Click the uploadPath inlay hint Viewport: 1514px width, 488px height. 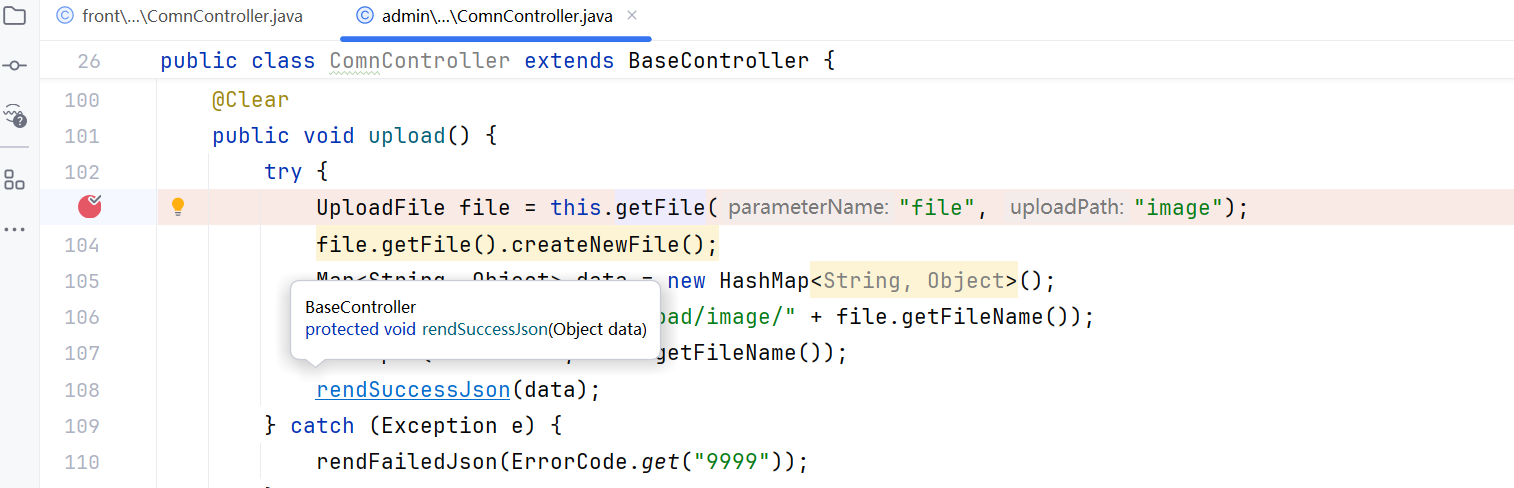coord(1067,208)
